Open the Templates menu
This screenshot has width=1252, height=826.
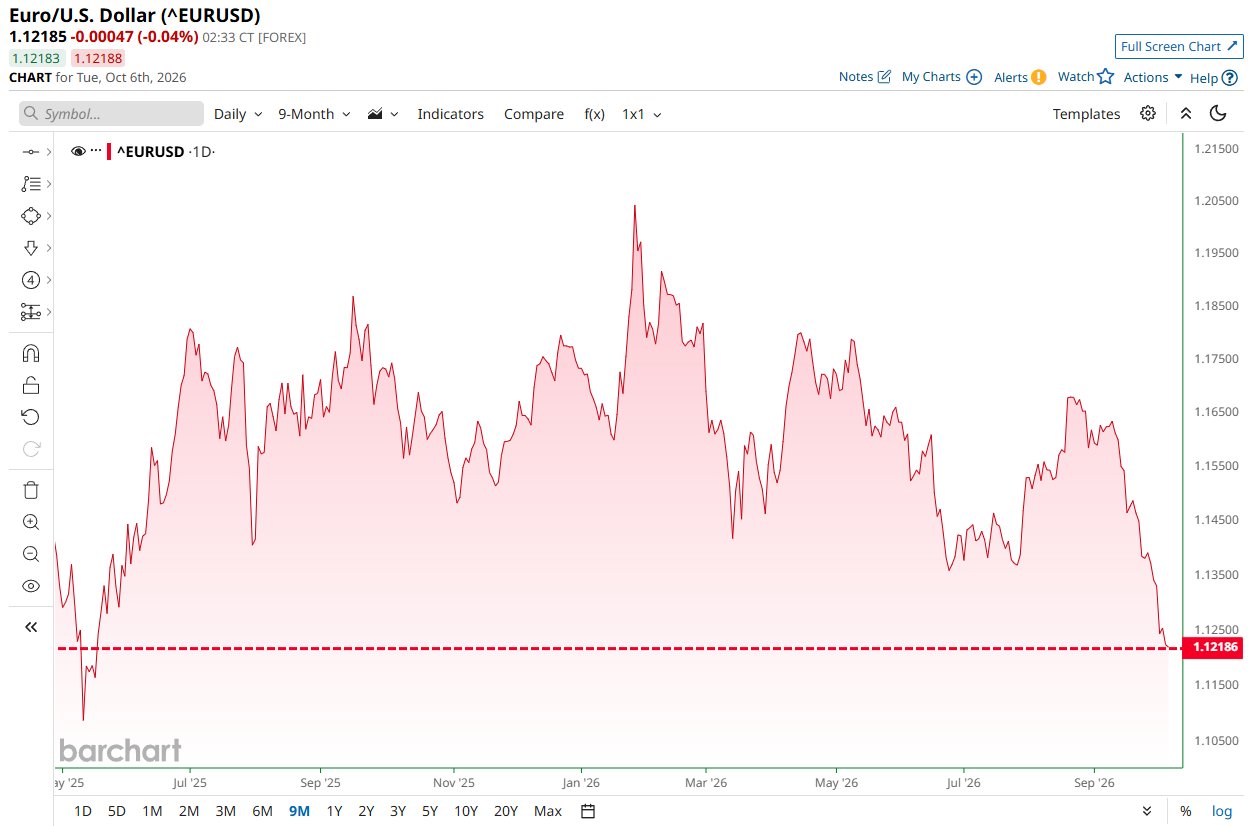(1086, 114)
